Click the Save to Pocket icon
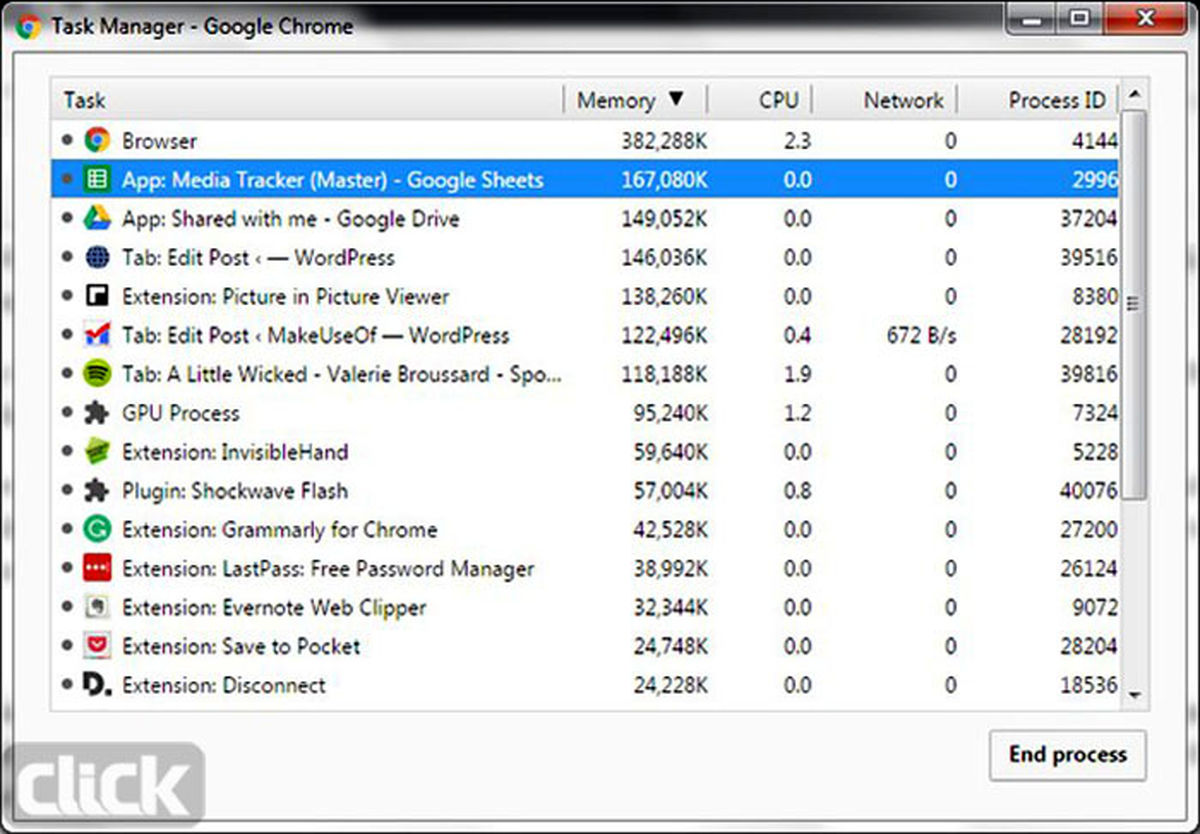The height and width of the screenshot is (834, 1200). (x=97, y=646)
